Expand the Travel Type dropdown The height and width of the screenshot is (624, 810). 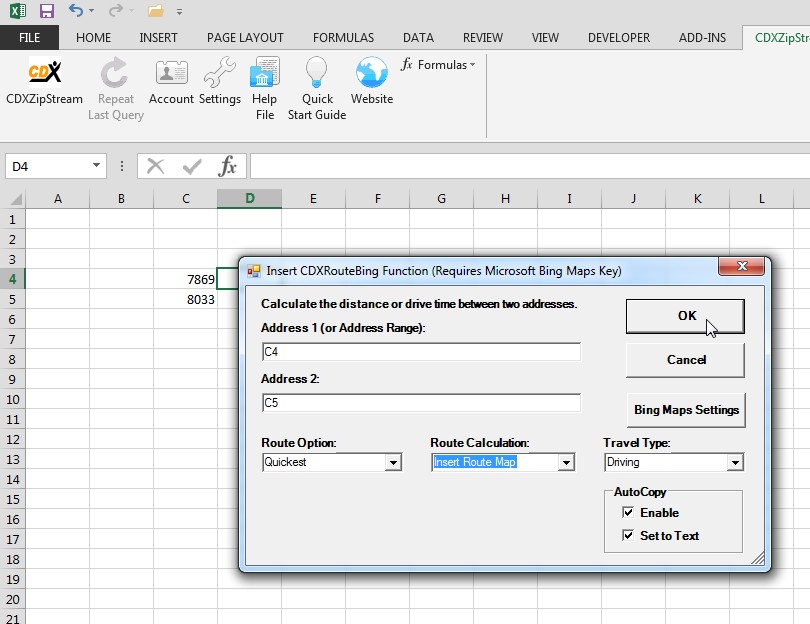(735, 462)
